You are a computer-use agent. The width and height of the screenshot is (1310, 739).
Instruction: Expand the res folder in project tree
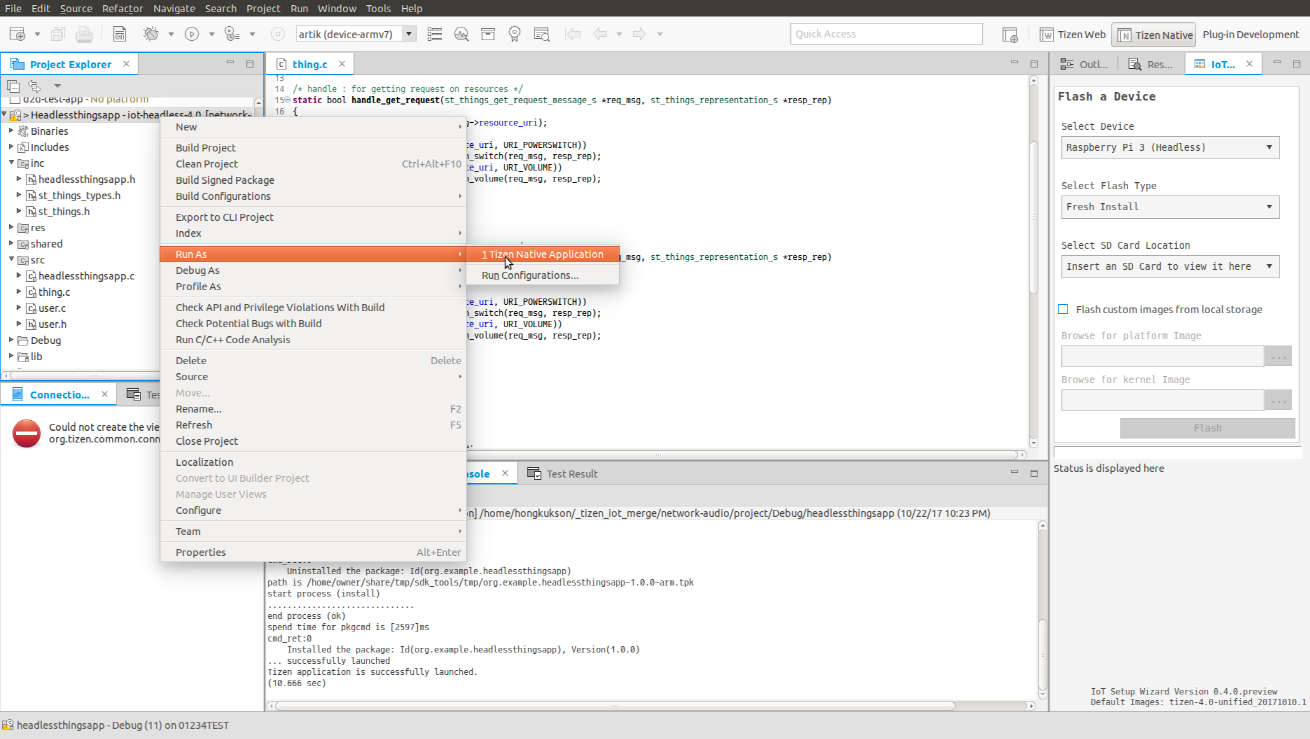click(x=11, y=228)
